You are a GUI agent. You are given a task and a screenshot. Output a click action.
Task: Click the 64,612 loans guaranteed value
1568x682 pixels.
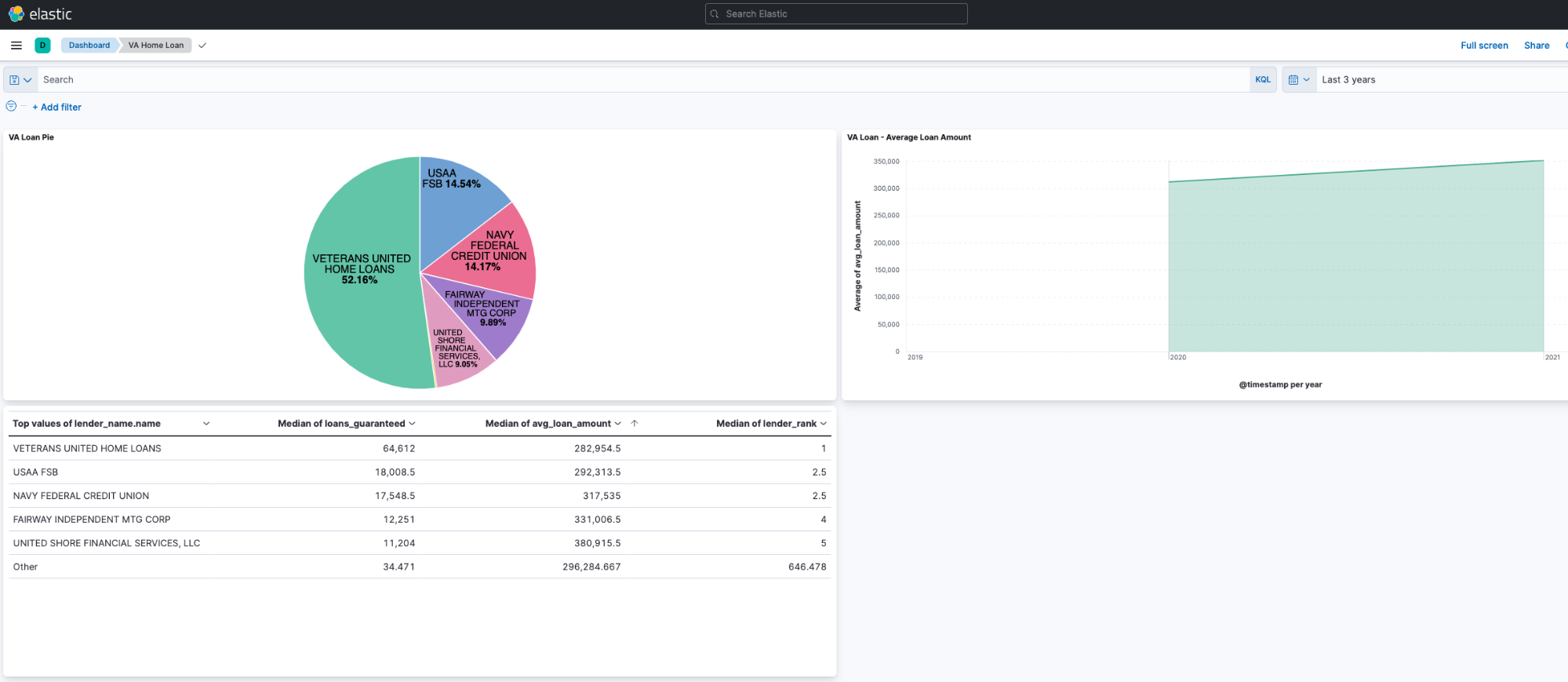pyautogui.click(x=398, y=449)
